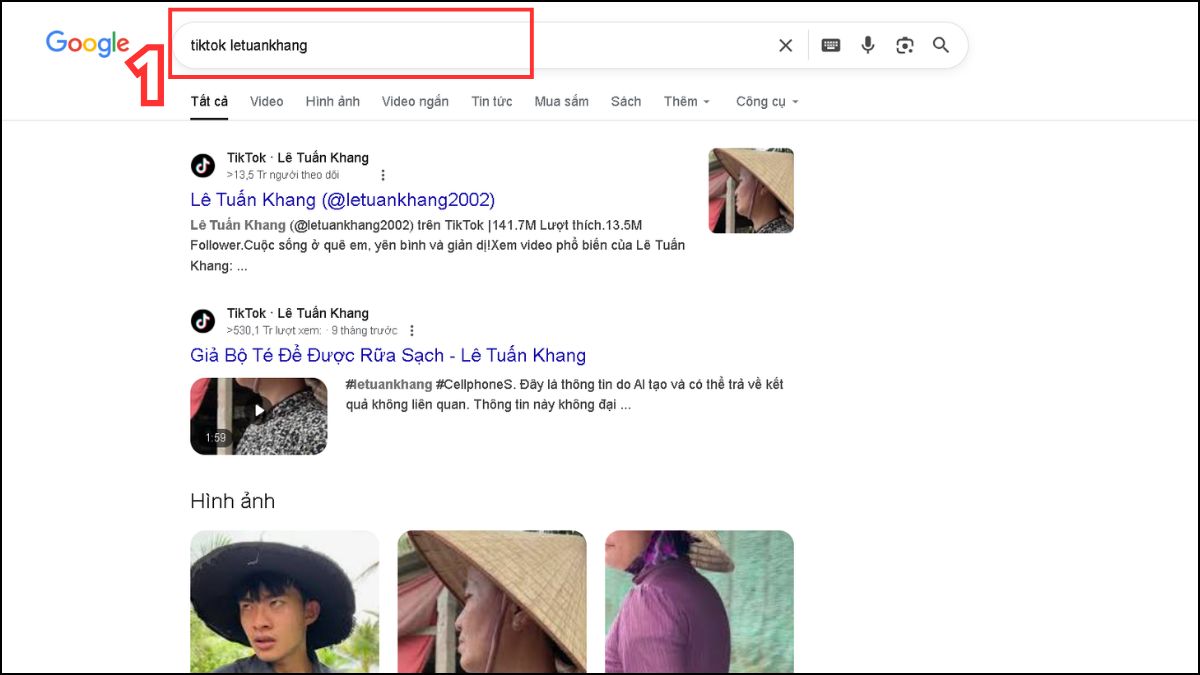Open the Tin tức tab
The image size is (1200, 675).
(x=492, y=101)
